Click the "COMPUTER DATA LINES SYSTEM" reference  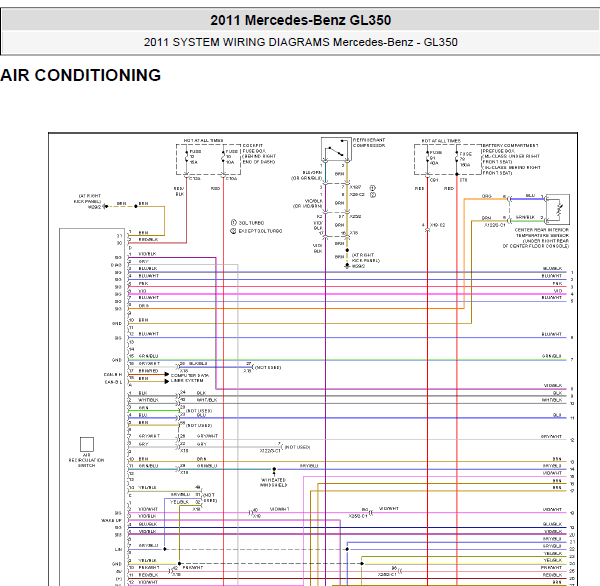coord(190,378)
